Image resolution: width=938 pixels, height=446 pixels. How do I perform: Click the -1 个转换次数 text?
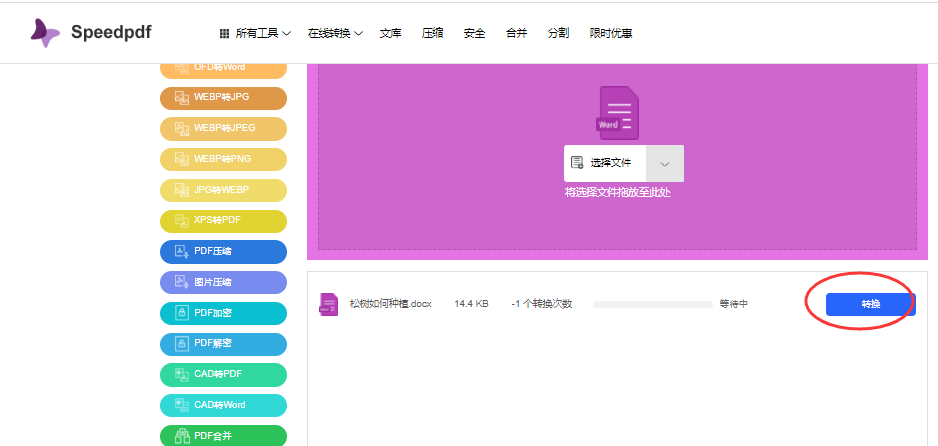pos(541,304)
